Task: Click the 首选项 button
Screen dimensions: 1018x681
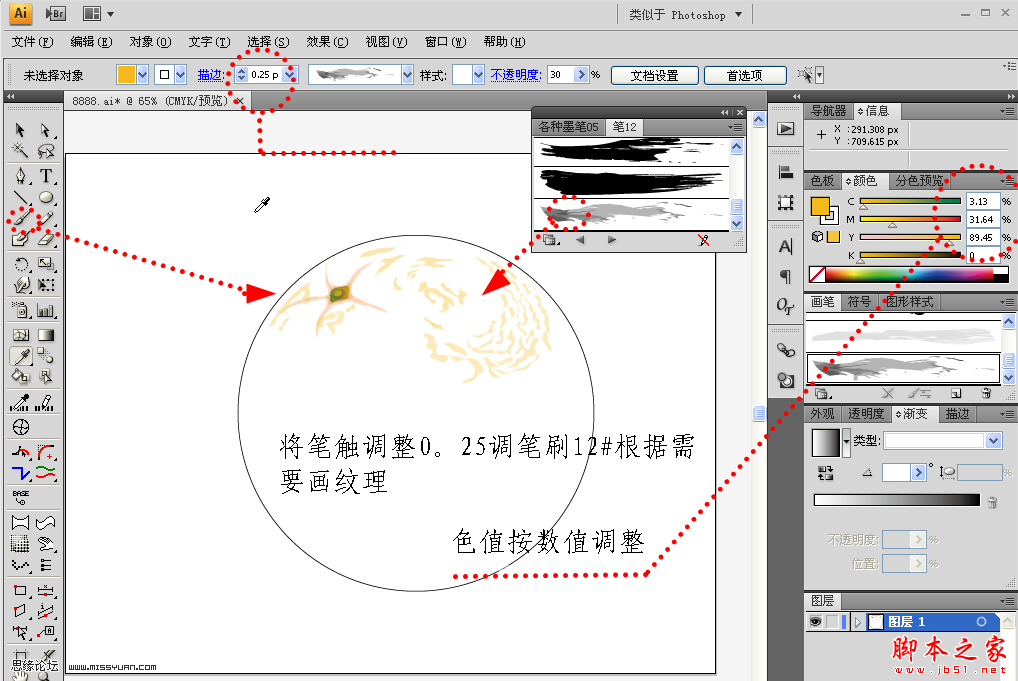Action: (744, 75)
